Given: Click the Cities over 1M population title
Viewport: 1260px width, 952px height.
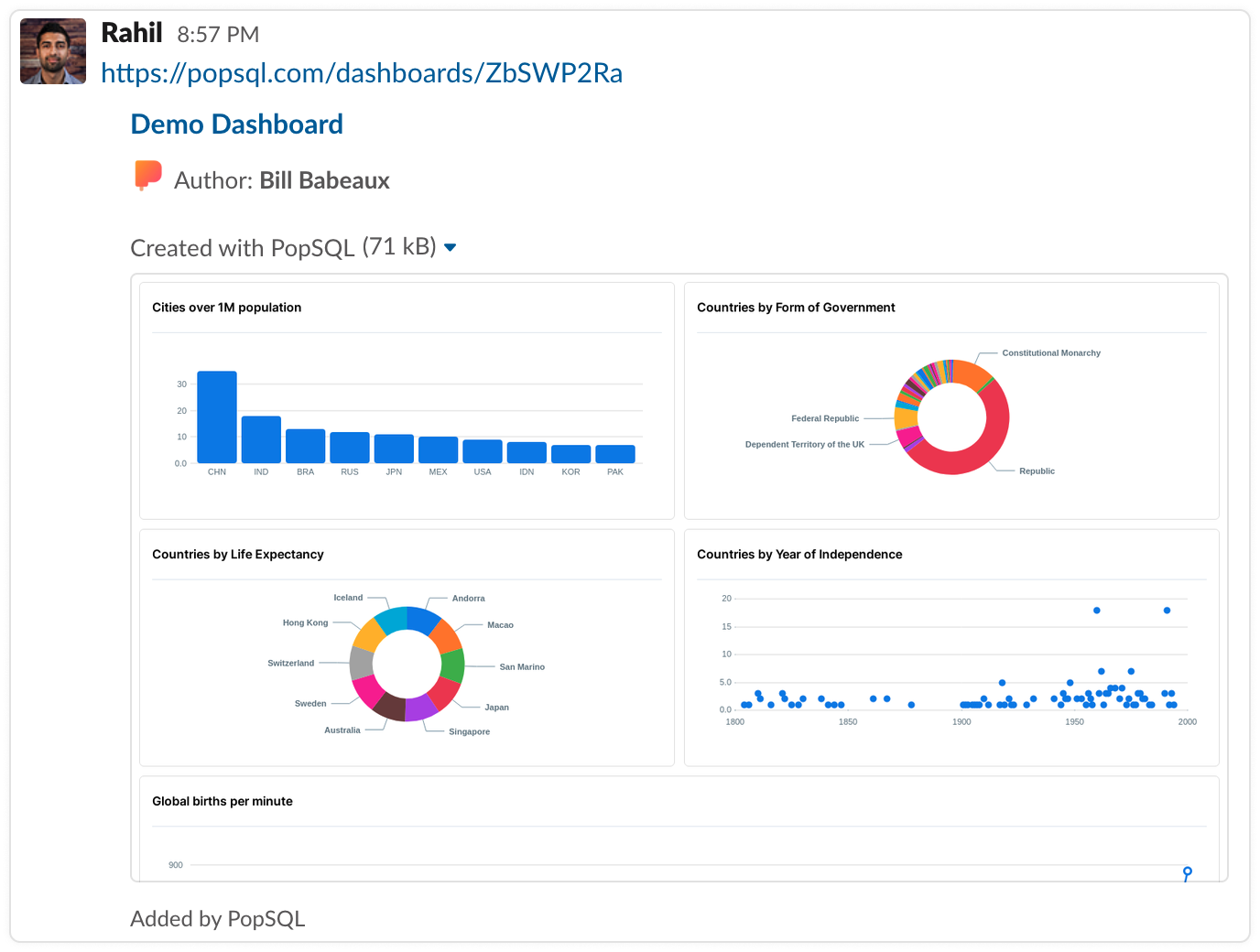Looking at the screenshot, I should (226, 308).
